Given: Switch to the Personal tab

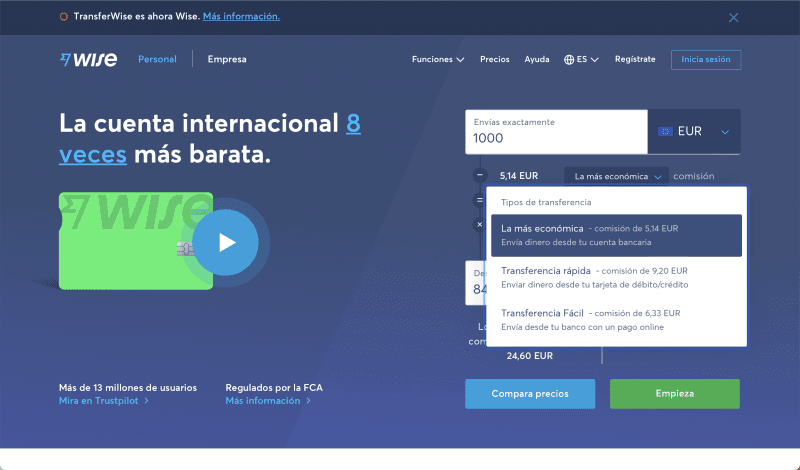Looking at the screenshot, I should click(x=157, y=59).
